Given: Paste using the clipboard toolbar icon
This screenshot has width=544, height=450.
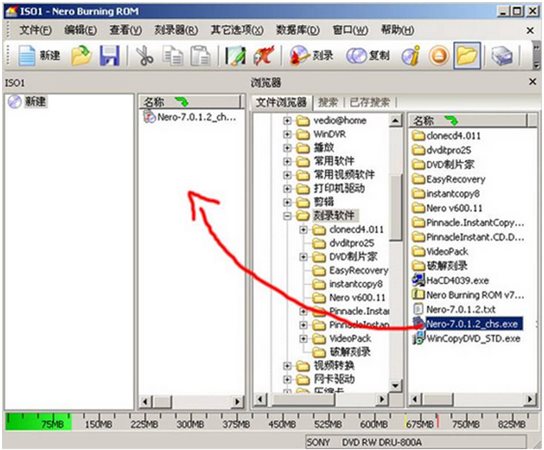Looking at the screenshot, I should (x=200, y=56).
